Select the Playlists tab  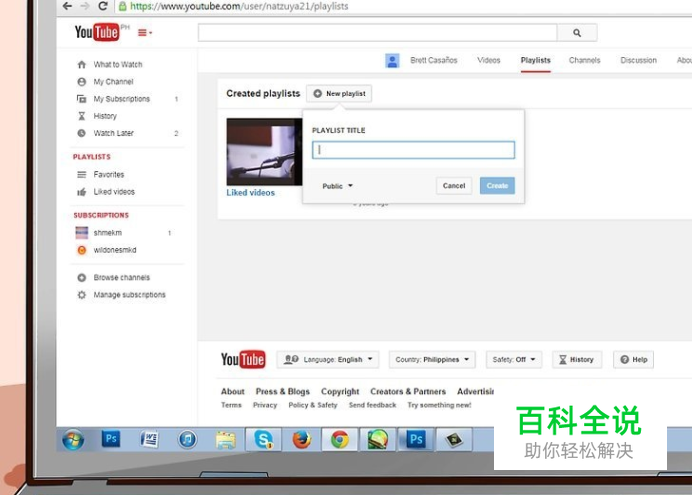535,60
